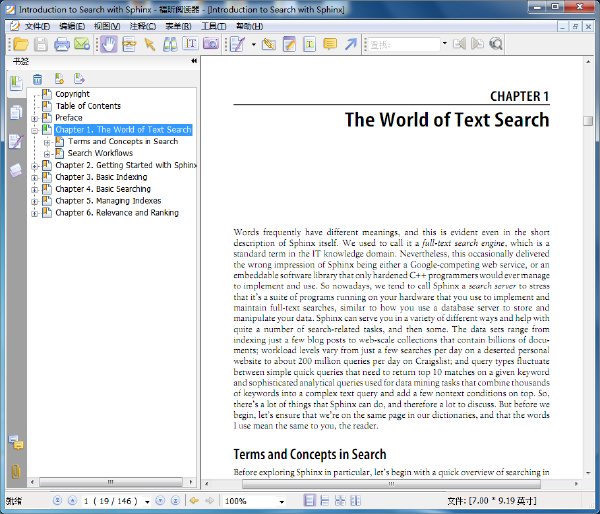The height and width of the screenshot is (514, 600).
Task: Open a file with the folder icon
Action: [x=21, y=44]
